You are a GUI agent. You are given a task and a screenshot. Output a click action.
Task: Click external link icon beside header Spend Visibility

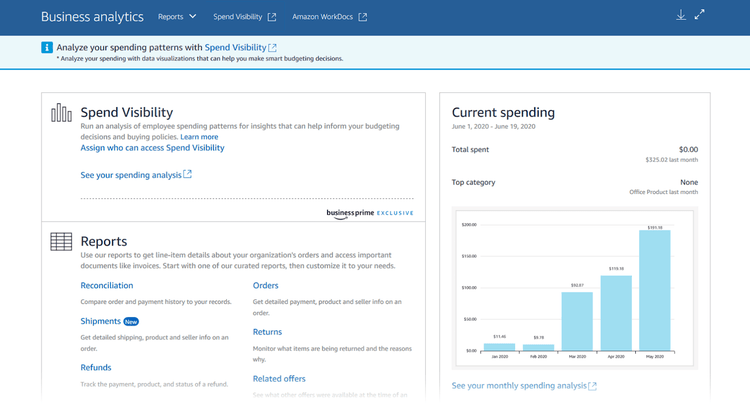pyautogui.click(x=272, y=17)
